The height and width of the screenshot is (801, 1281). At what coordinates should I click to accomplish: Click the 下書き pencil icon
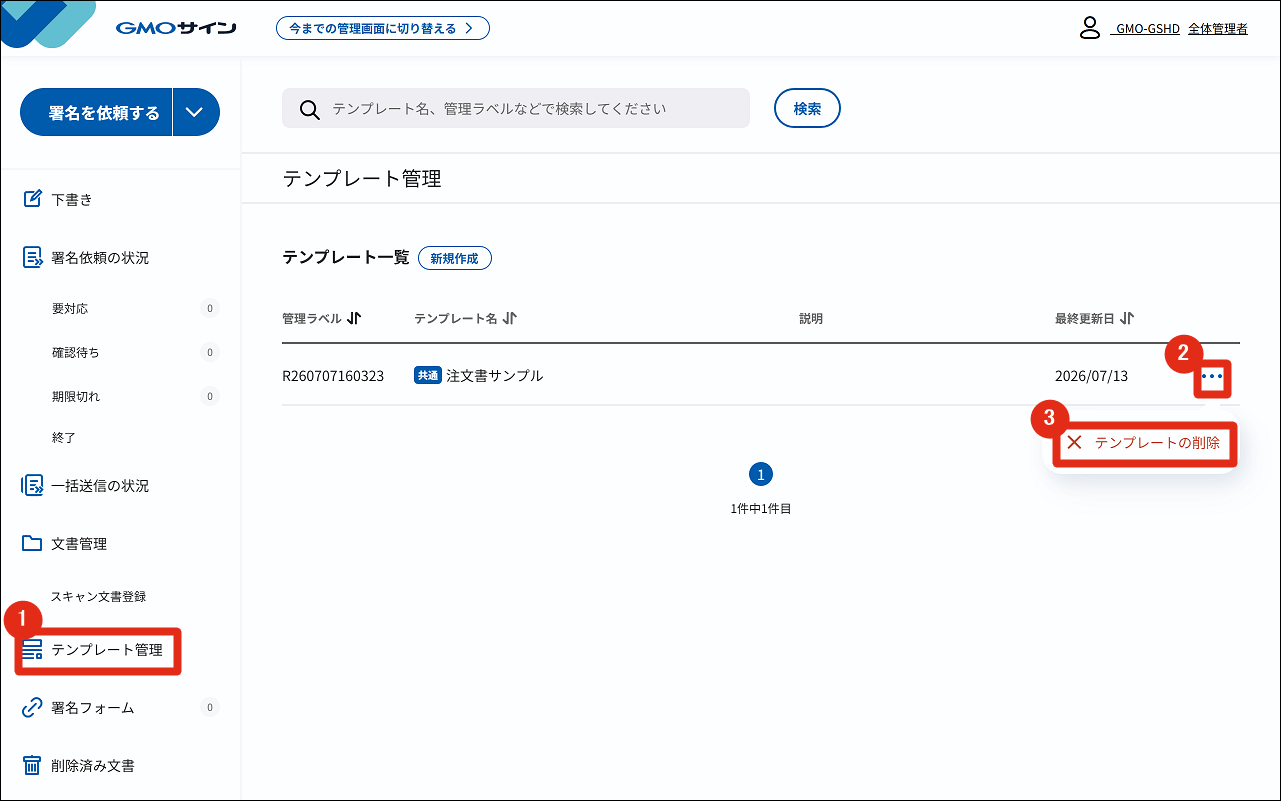[x=32, y=199]
